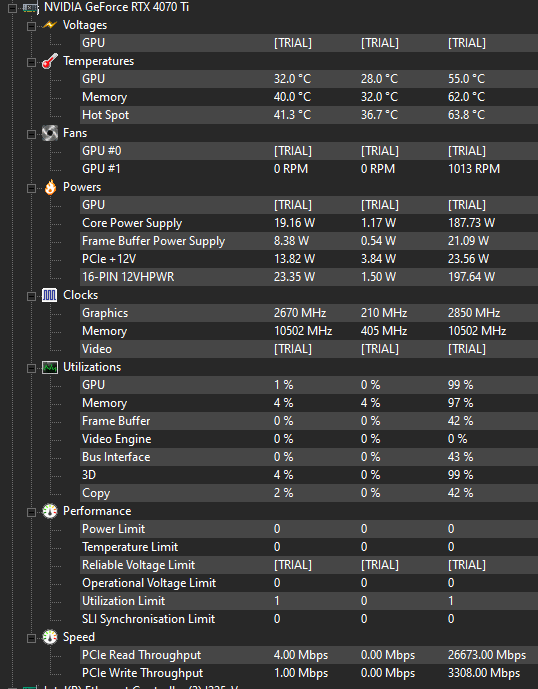Click the NVIDIA GeForce RTX 4070 Ti GPU icon
This screenshot has height=689, width=538.
pyautogui.click(x=30, y=7)
